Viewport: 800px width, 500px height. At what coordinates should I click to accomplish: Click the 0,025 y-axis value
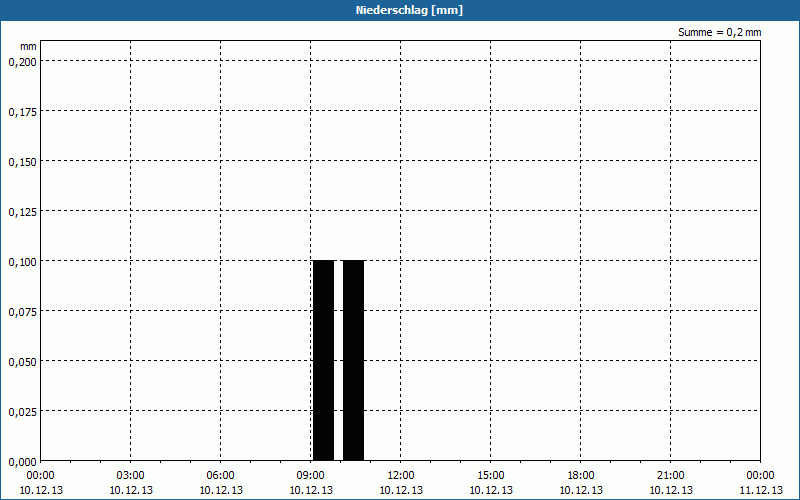22,411
